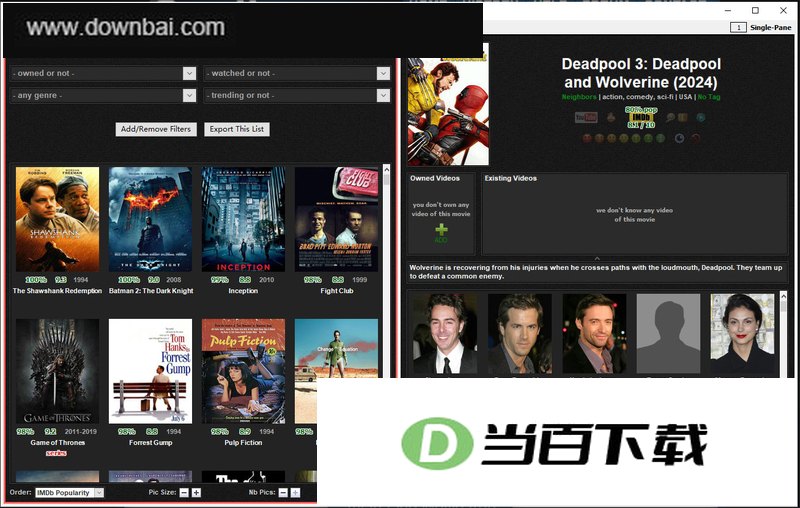Screen dimensions: 800x508
Task: Select the Inception poster
Action: point(243,219)
